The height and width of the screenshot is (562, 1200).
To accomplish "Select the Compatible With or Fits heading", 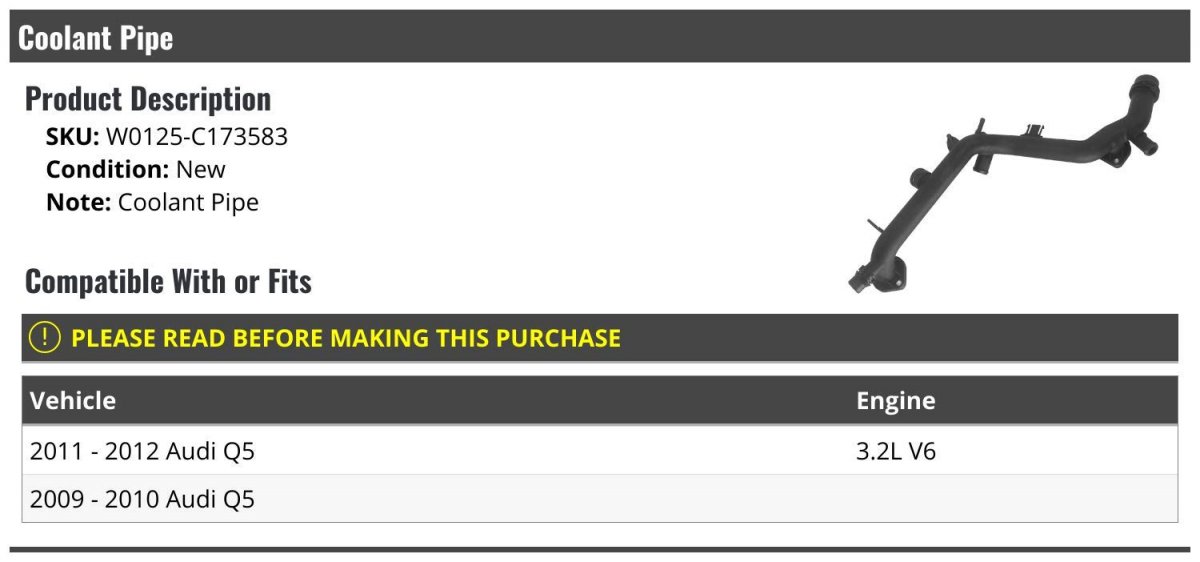I will pos(168,282).
